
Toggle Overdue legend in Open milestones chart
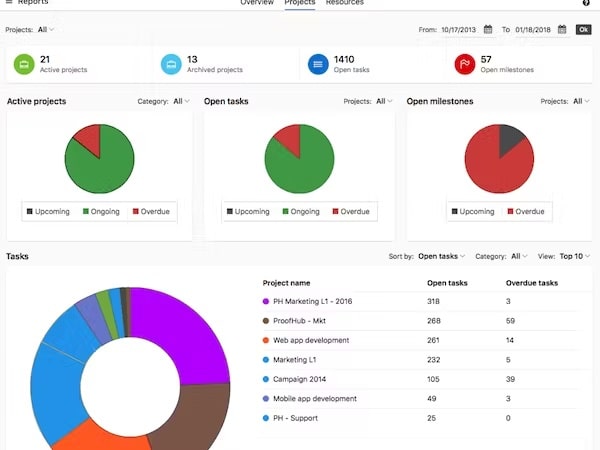(526, 211)
